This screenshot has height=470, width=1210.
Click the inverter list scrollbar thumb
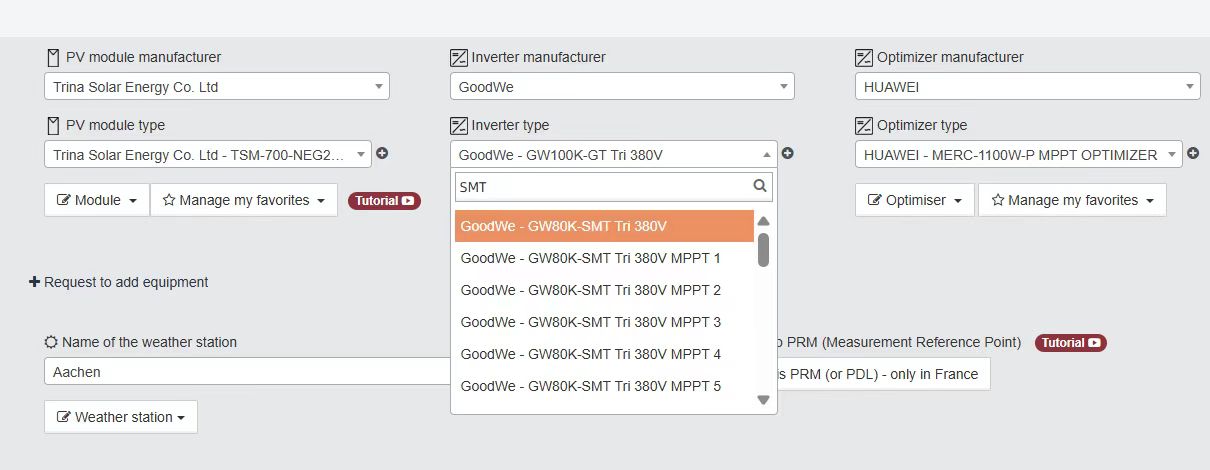pyautogui.click(x=763, y=250)
